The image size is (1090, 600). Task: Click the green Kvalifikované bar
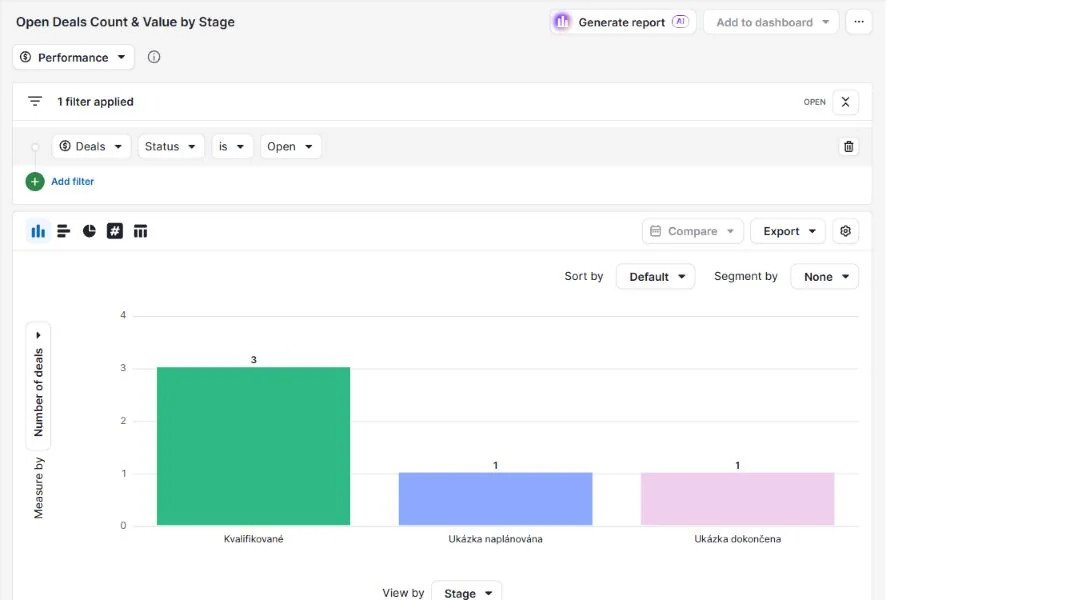(x=254, y=446)
